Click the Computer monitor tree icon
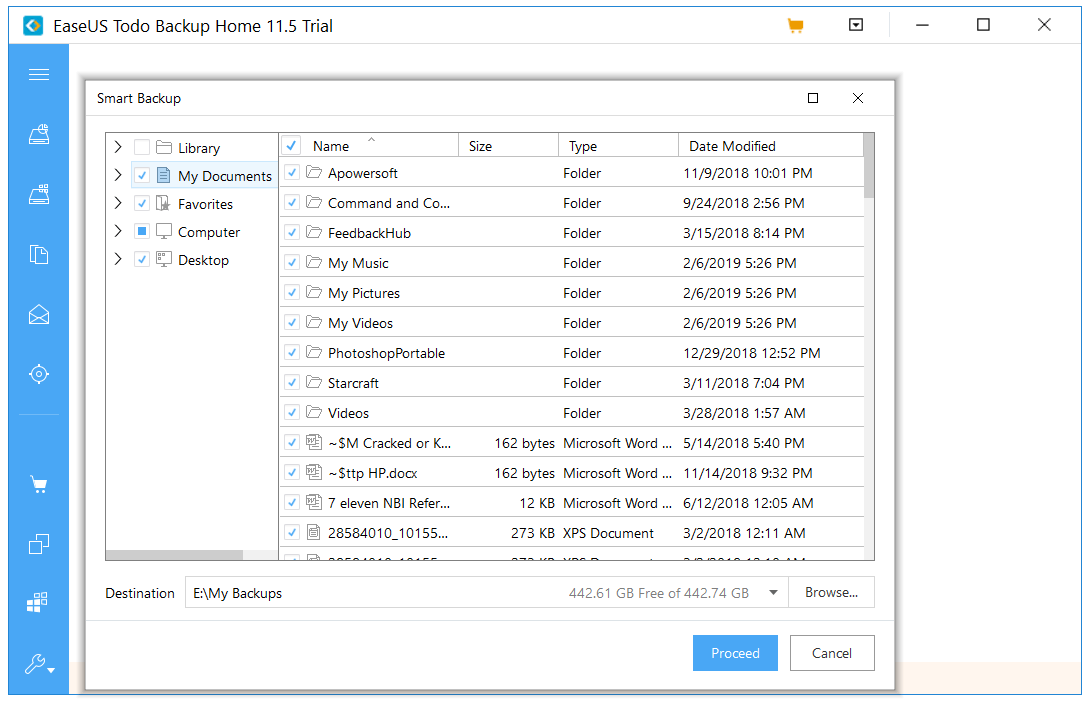The height and width of the screenshot is (702, 1088). pos(164,231)
